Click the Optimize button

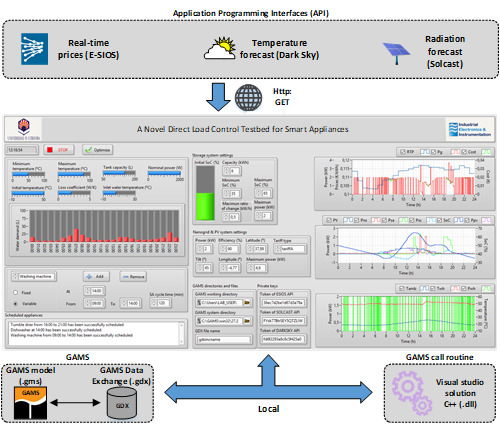[98, 150]
